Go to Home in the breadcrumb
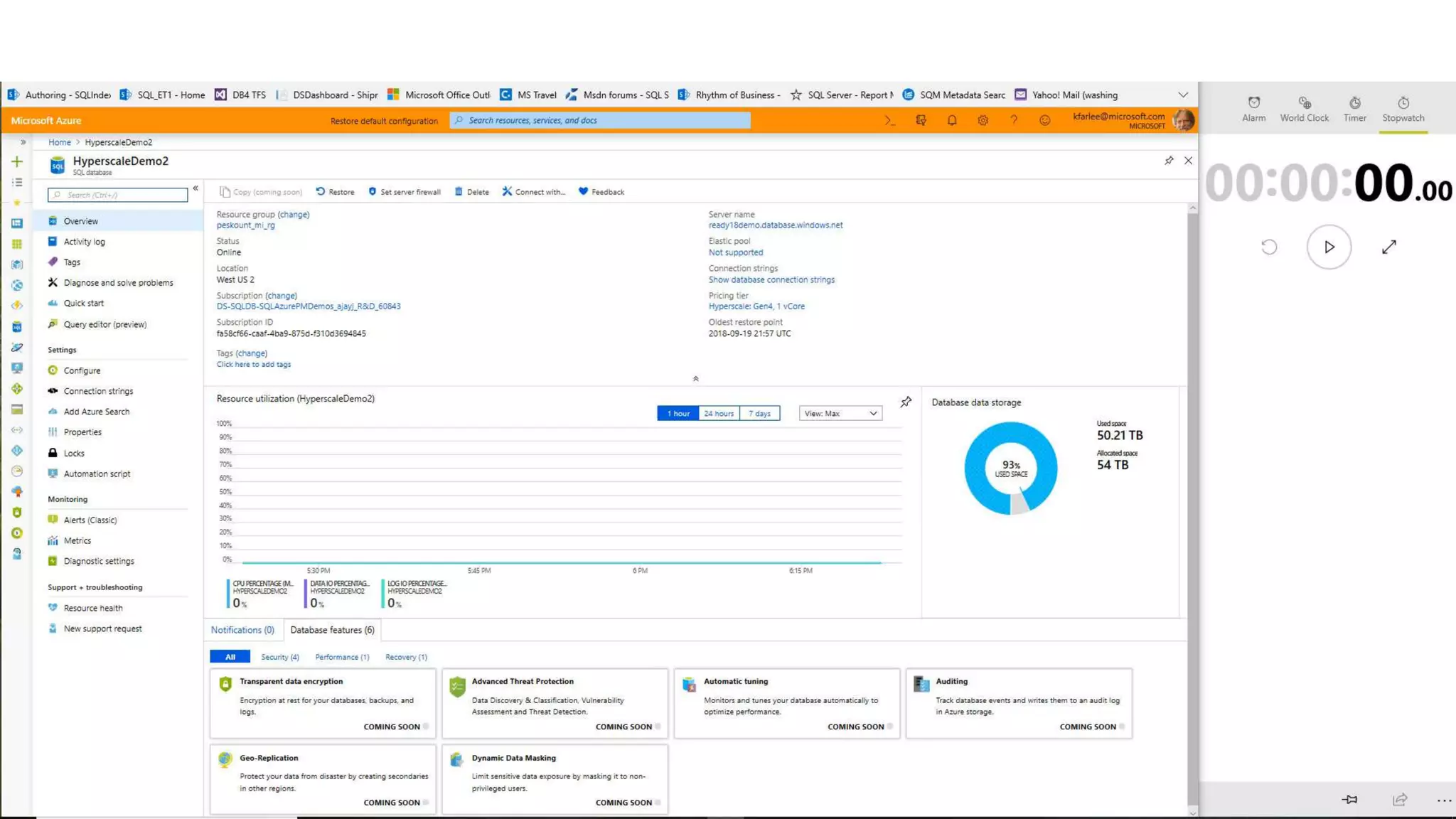Viewport: 1456px width, 819px height. (x=60, y=142)
